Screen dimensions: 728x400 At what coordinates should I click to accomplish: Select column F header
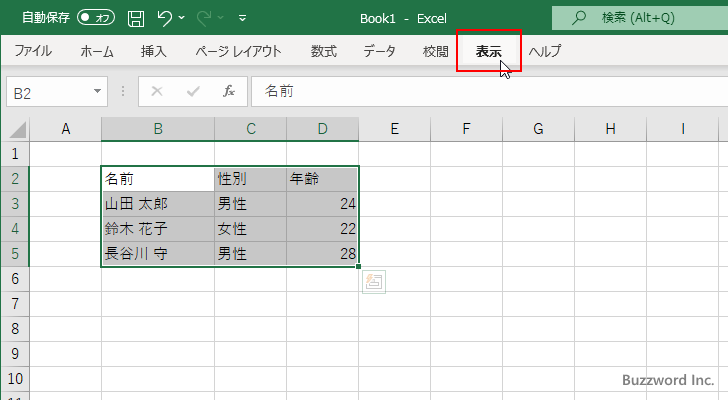coord(467,129)
